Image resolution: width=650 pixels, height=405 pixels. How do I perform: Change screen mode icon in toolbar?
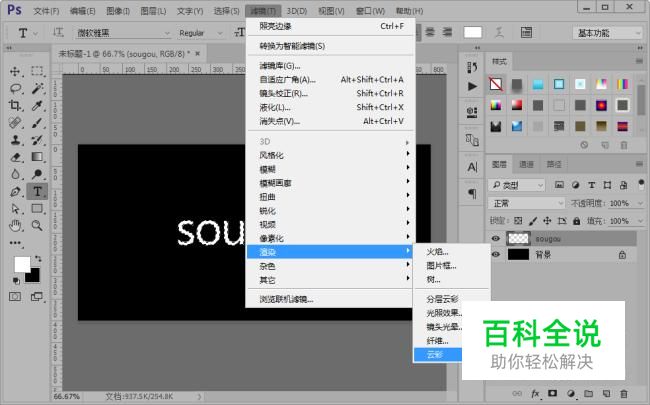37,297
